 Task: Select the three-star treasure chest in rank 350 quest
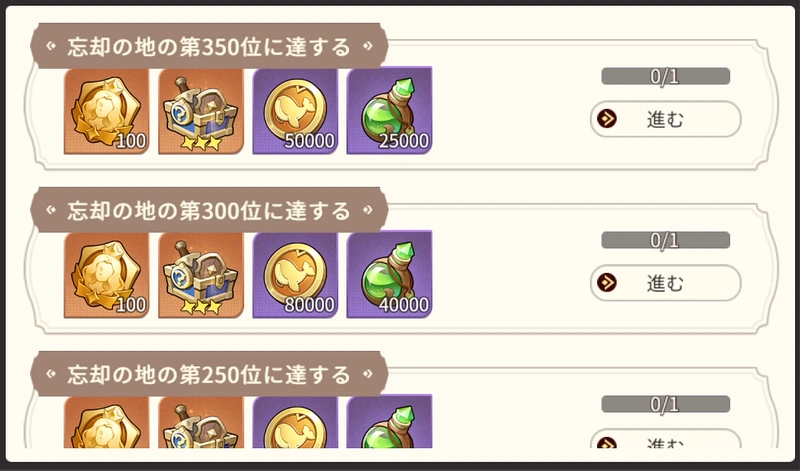(201, 111)
